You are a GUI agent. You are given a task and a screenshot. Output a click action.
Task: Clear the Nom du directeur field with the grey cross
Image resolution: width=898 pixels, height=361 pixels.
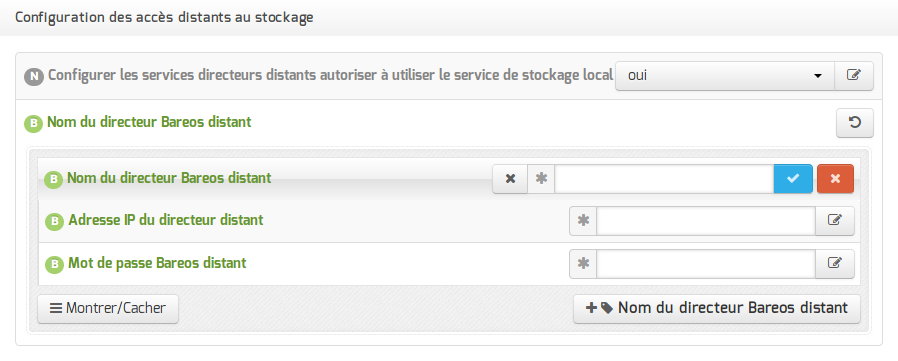tap(510, 179)
